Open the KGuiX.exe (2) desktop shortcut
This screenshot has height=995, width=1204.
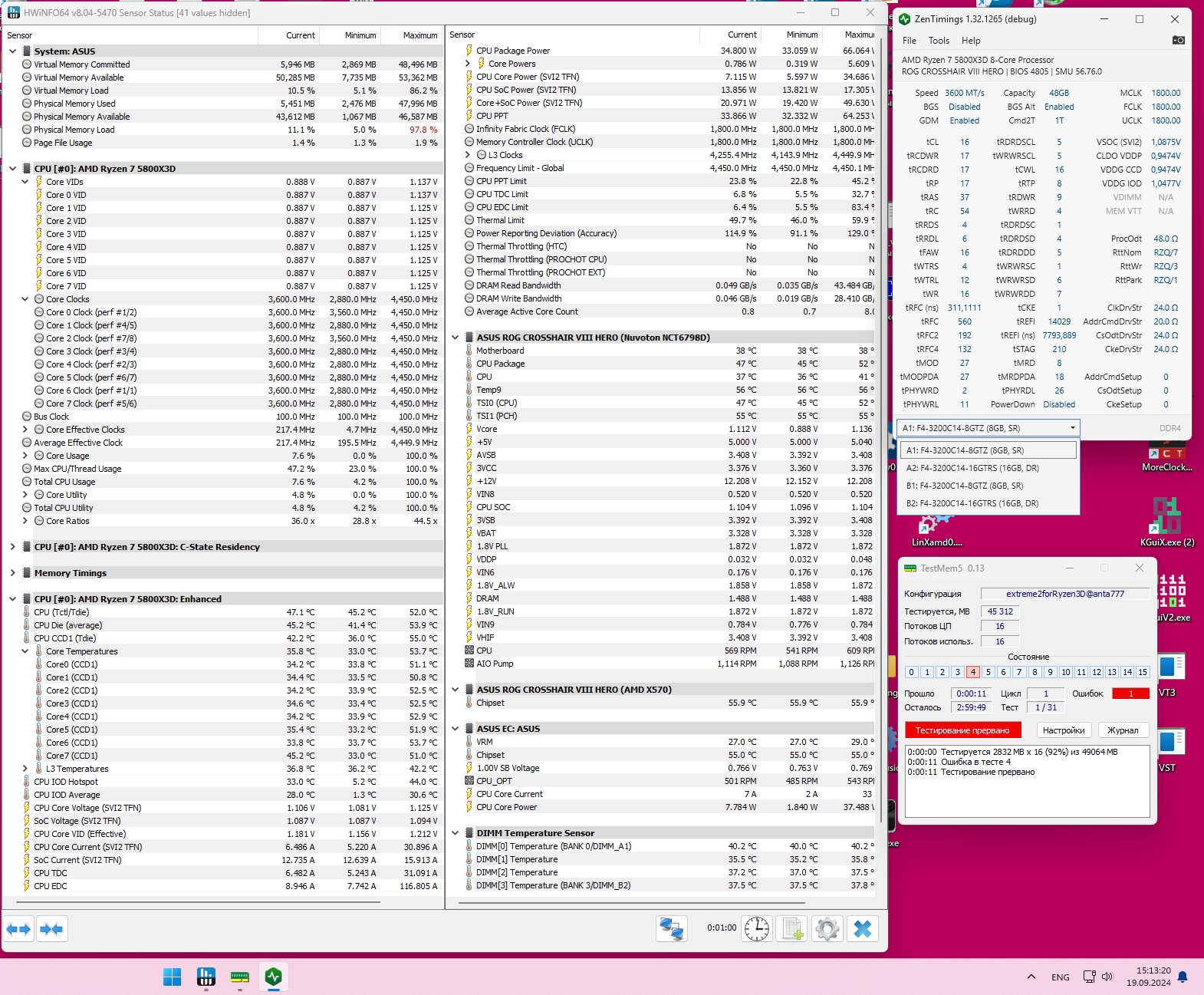[x=1166, y=522]
